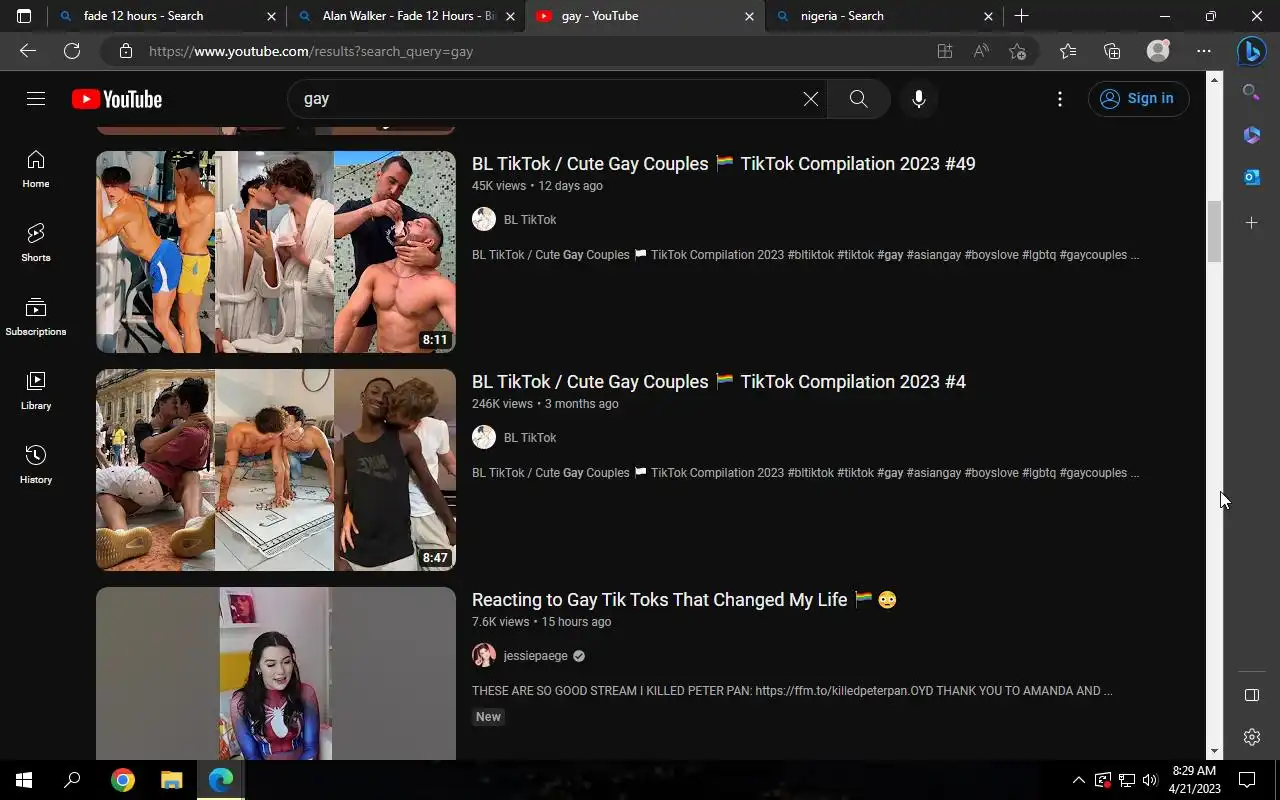The height and width of the screenshot is (800, 1280).
Task: Click the YouTube logo
Action: (x=117, y=99)
